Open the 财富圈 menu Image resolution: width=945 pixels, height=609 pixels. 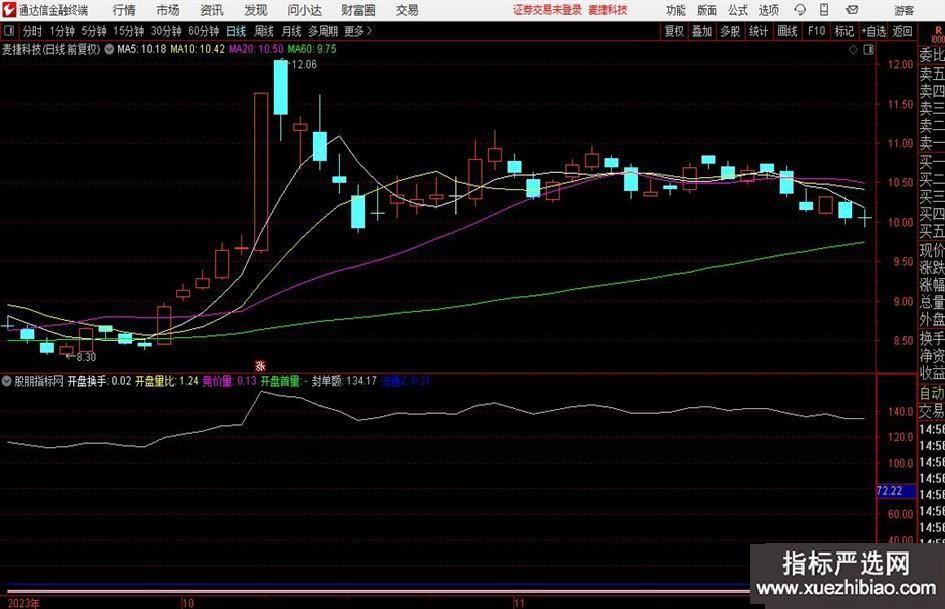[358, 10]
